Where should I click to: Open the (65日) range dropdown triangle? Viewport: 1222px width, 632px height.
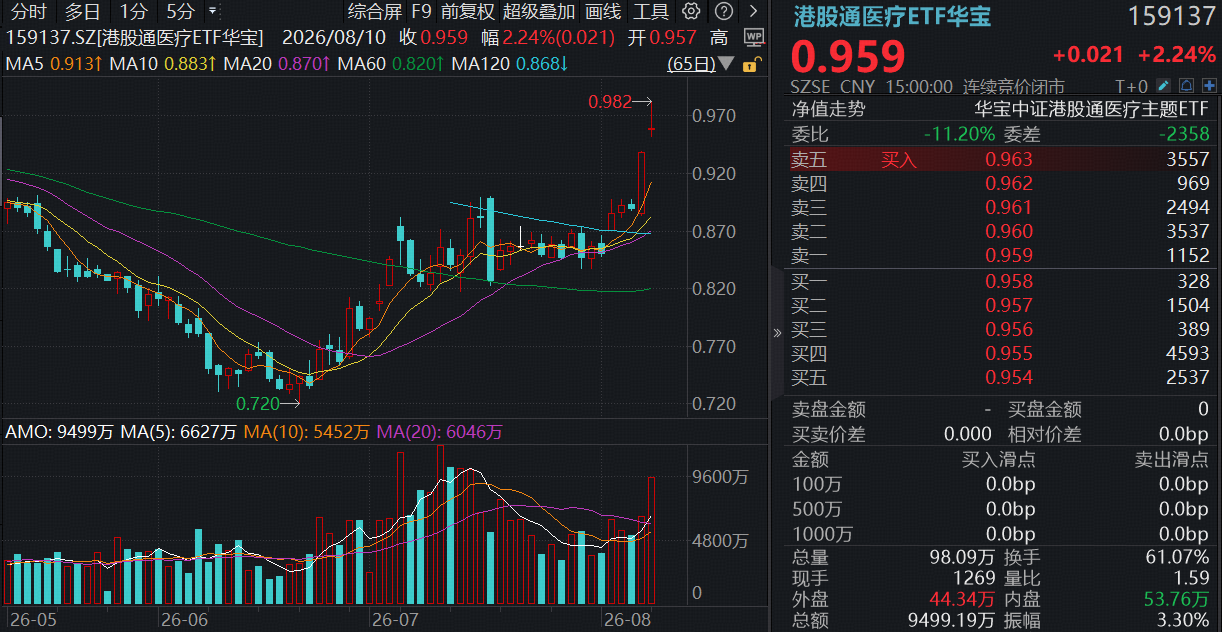(725, 64)
